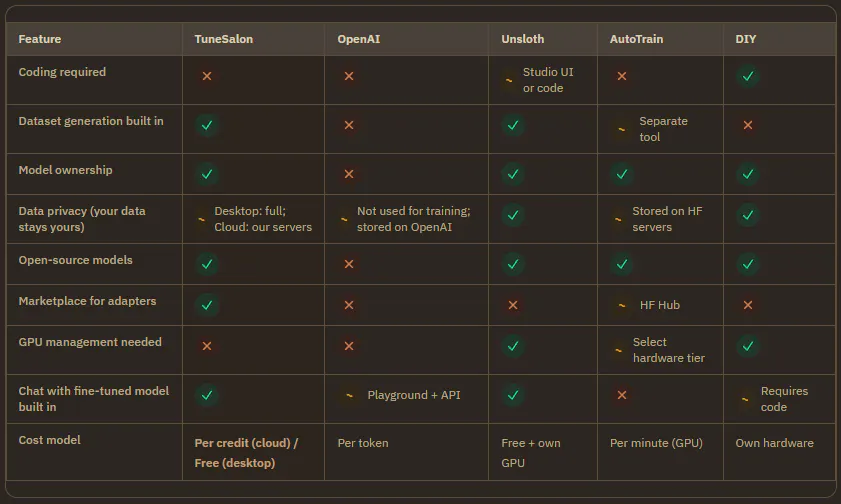841x504 pixels.
Task: Click Unsloth's checkmark in Data privacy row
Action: [x=513, y=215]
